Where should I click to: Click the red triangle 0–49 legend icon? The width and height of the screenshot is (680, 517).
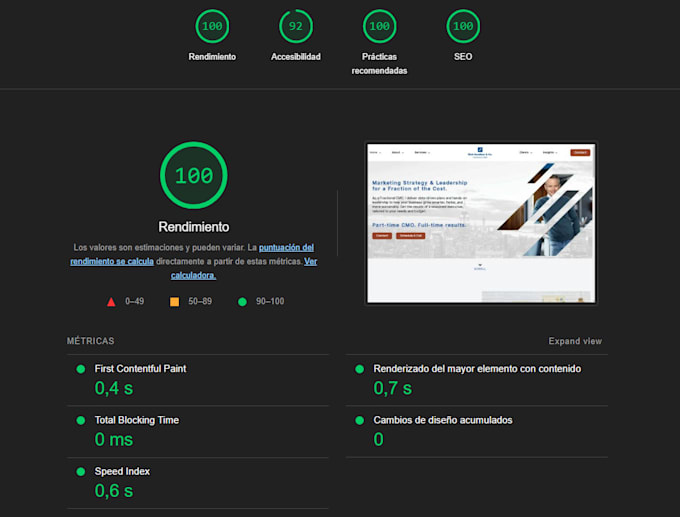(111, 301)
